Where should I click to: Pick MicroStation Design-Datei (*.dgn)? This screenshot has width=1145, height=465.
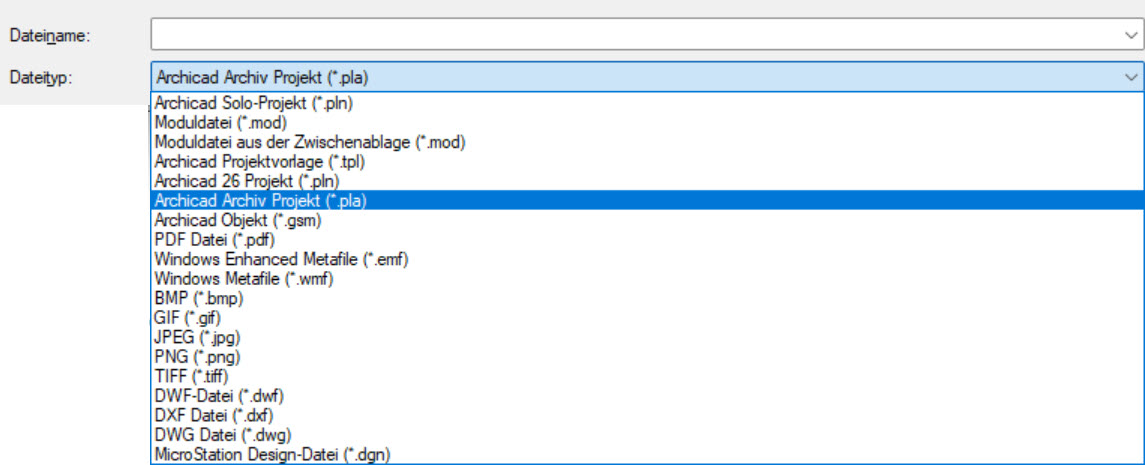pos(646,454)
